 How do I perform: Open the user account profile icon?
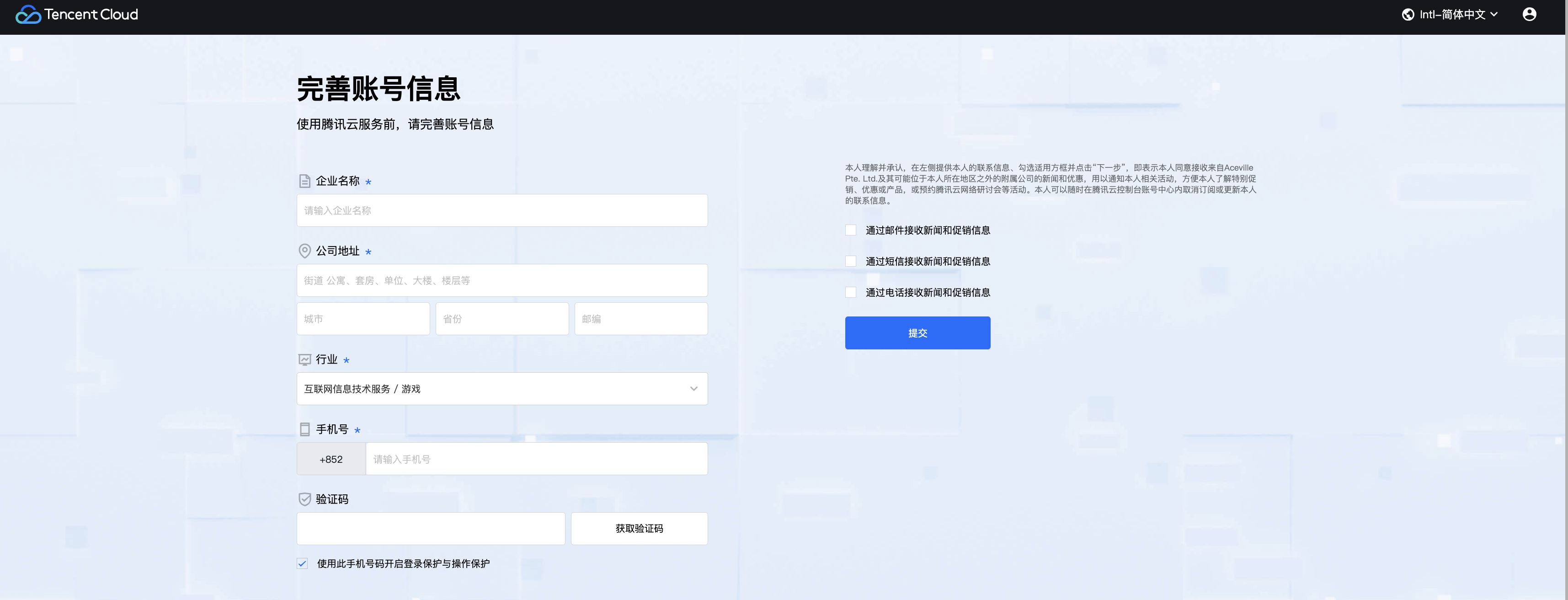pyautogui.click(x=1528, y=15)
